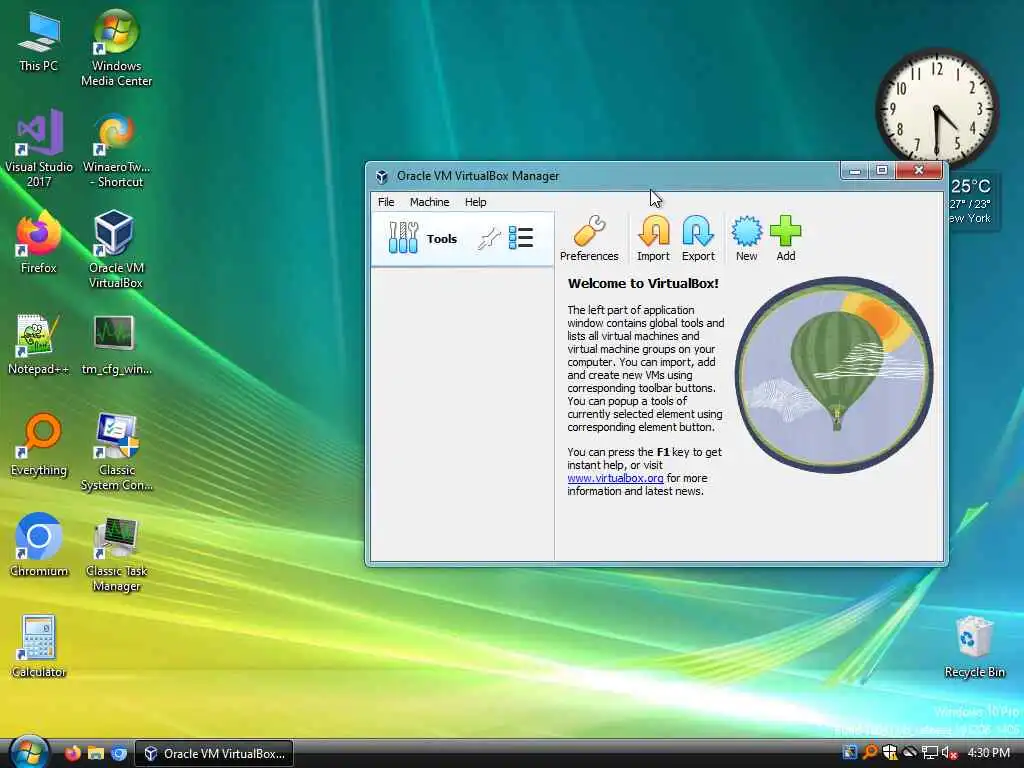This screenshot has height=768, width=1024.
Task: Click the OneDrive cloud tray icon
Action: click(910, 753)
